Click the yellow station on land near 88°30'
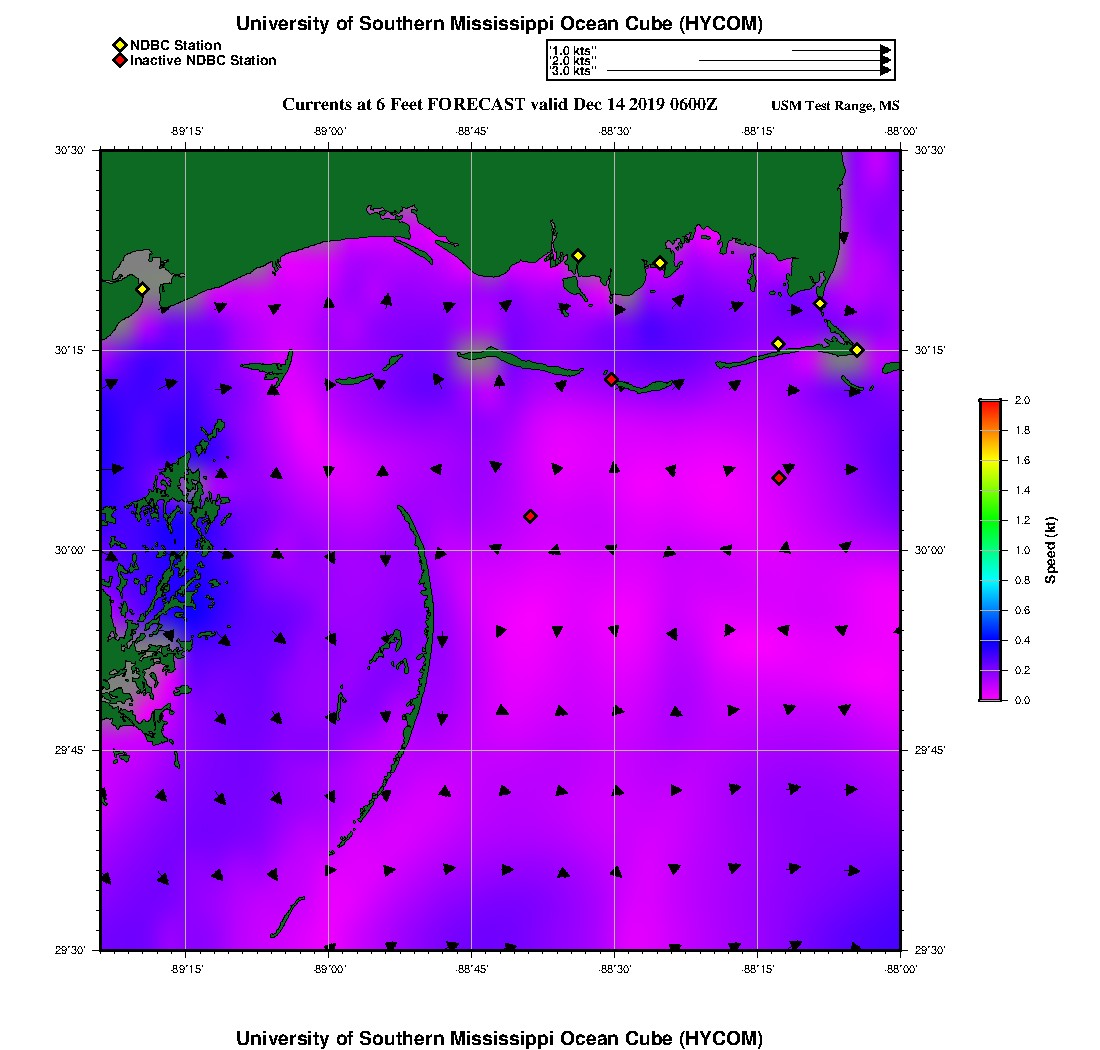This screenshot has width=1100, height=1050. (x=578, y=256)
